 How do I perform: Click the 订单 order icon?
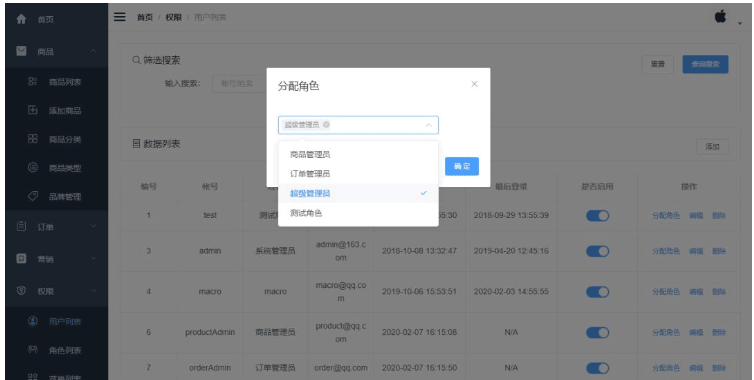point(21,226)
